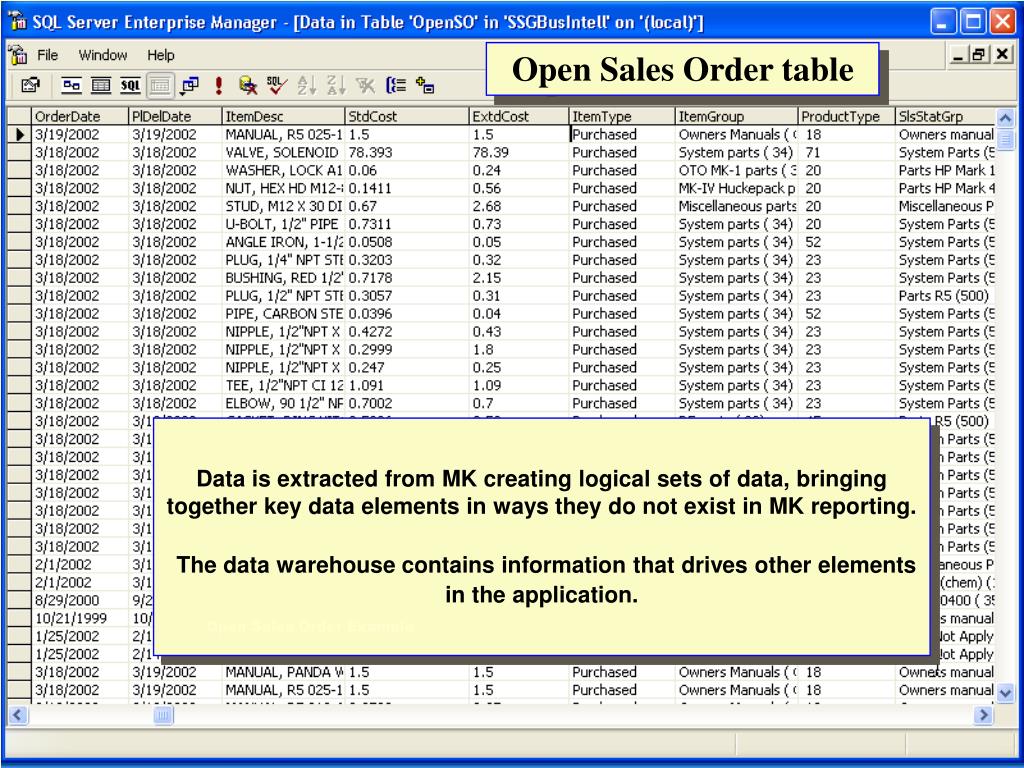The height and width of the screenshot is (768, 1024).
Task: Select the ItemDesc column header
Action: click(x=283, y=116)
